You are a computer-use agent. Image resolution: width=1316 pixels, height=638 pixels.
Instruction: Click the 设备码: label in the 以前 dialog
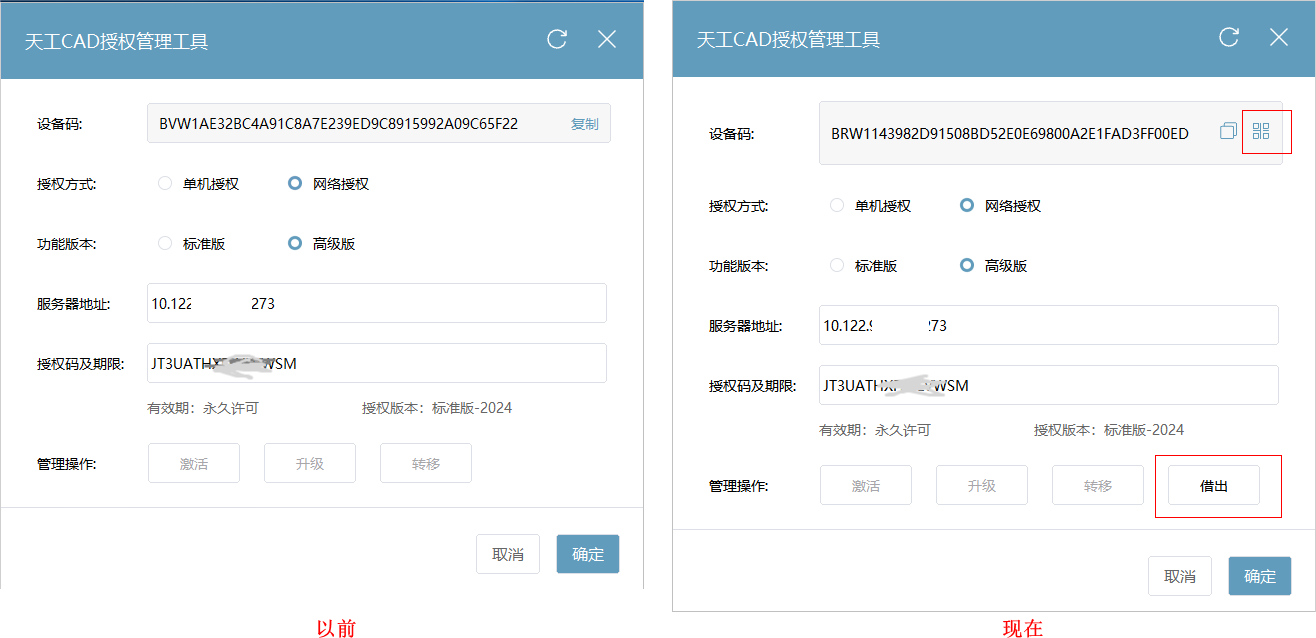coord(59,124)
